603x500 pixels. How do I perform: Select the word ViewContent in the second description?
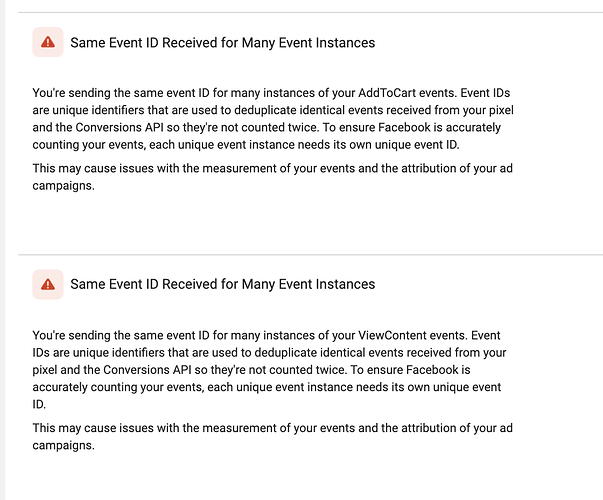point(392,335)
